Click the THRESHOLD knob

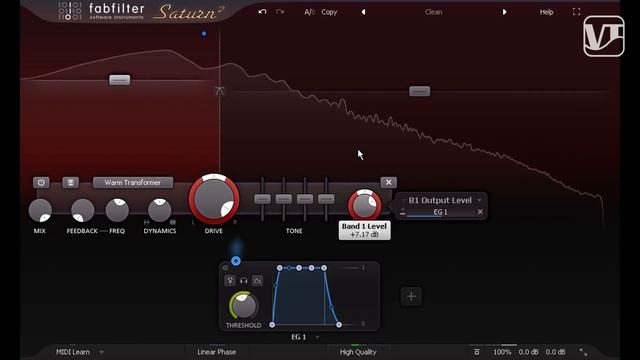click(244, 306)
